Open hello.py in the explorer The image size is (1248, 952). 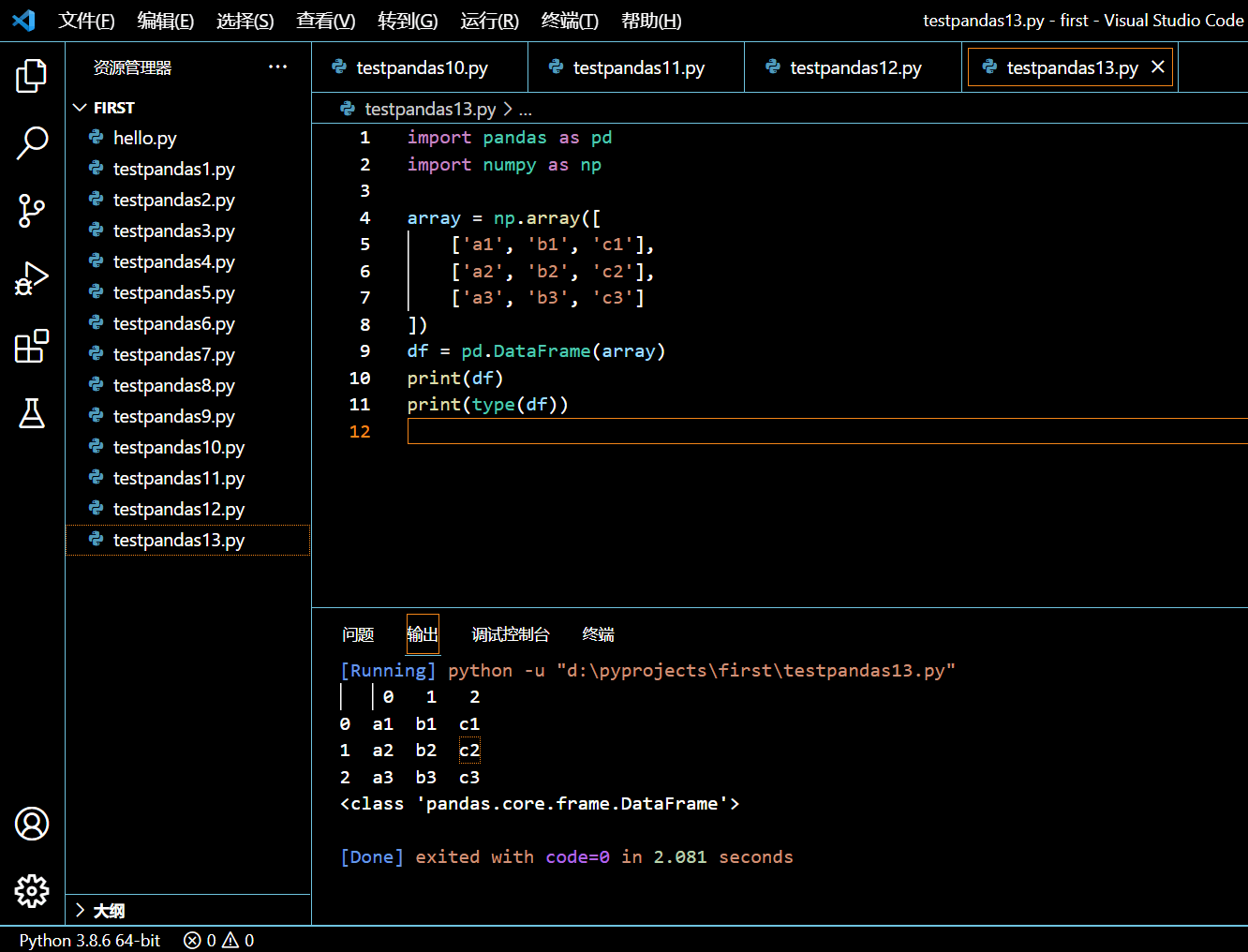coord(187,138)
